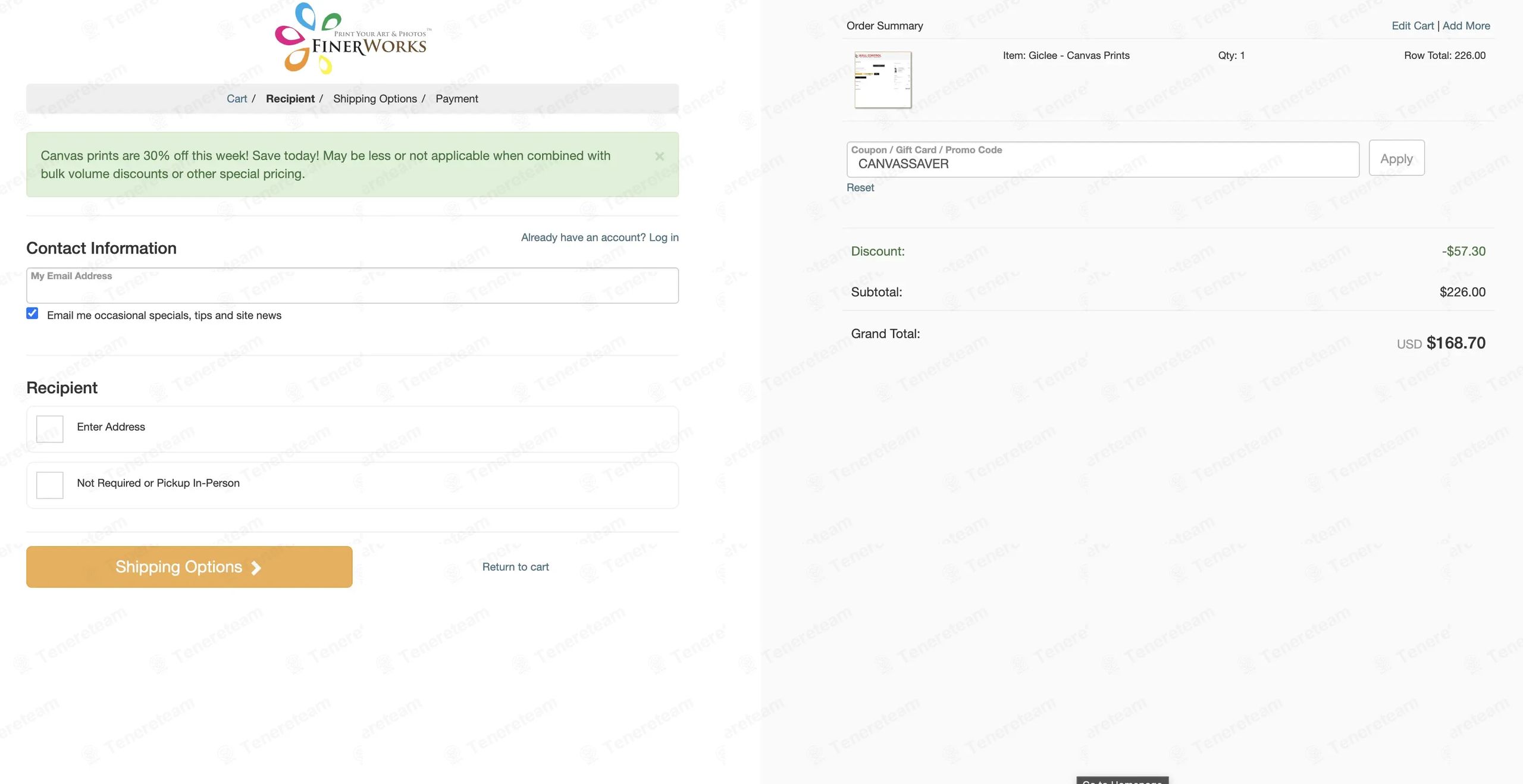Focus the My Email Address field
The width and height of the screenshot is (1523, 784).
(x=352, y=286)
